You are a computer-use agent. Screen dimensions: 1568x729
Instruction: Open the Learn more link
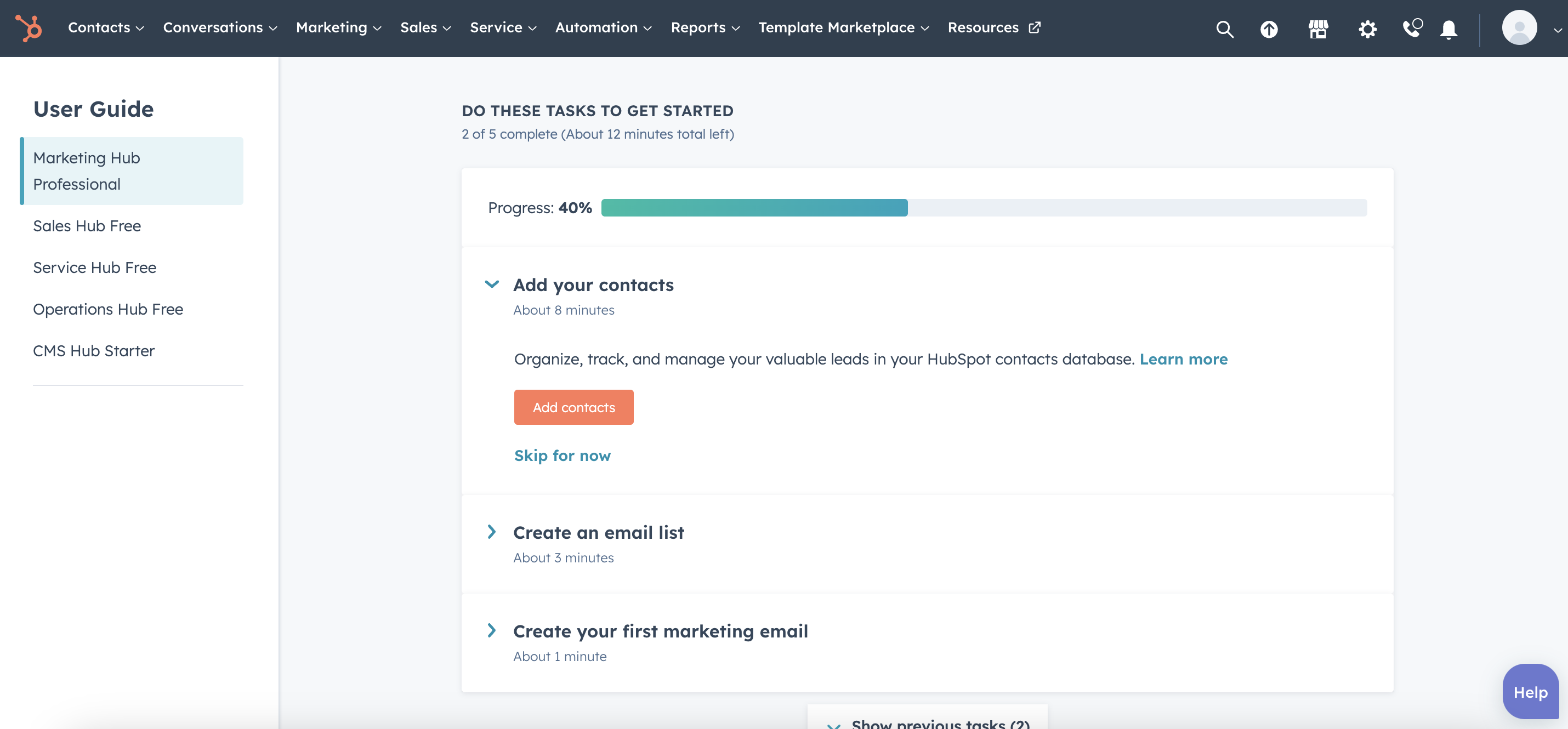(x=1183, y=359)
